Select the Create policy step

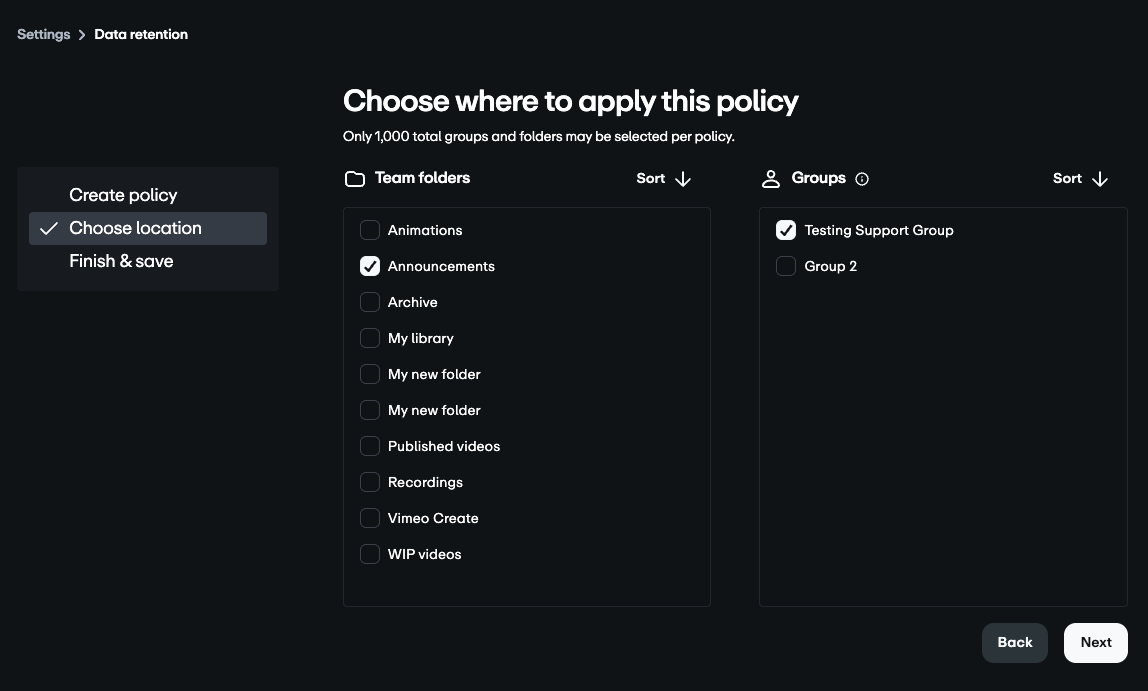click(123, 195)
